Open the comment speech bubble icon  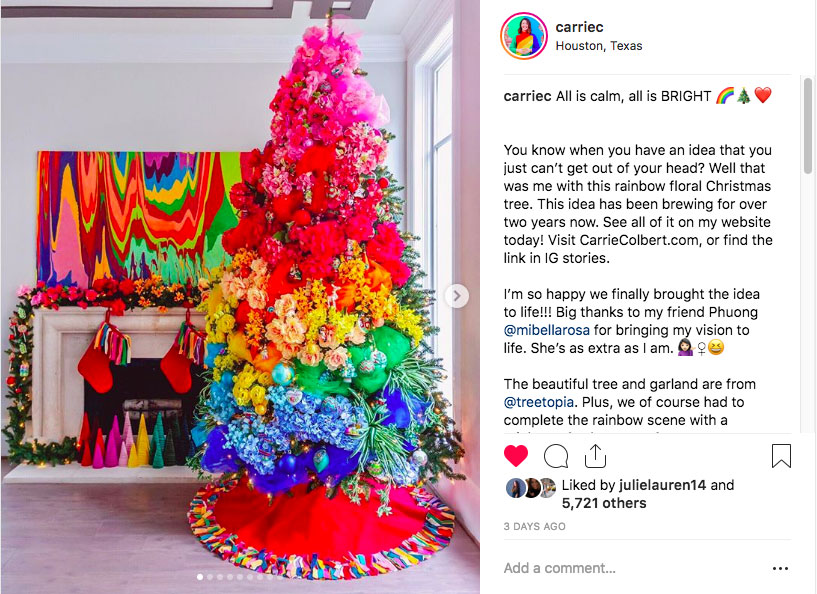(555, 456)
